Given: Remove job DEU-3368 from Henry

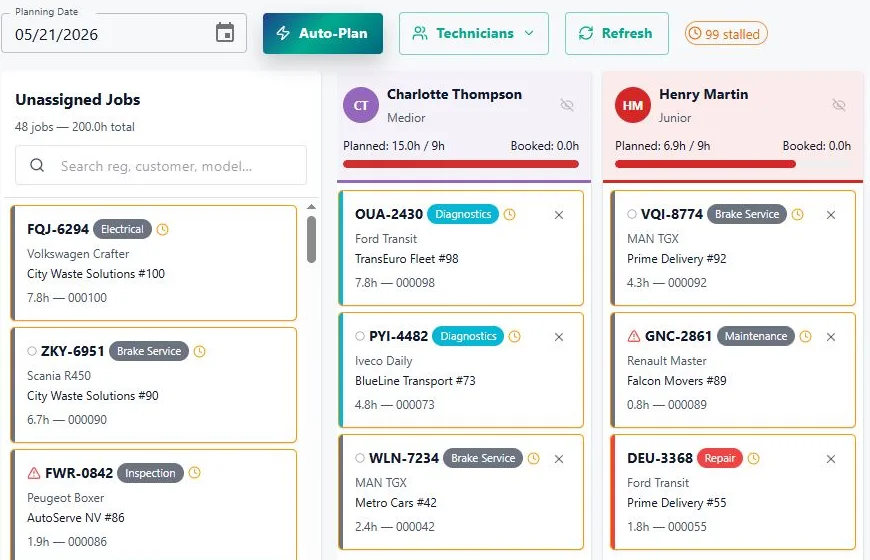Looking at the screenshot, I should pos(831,459).
